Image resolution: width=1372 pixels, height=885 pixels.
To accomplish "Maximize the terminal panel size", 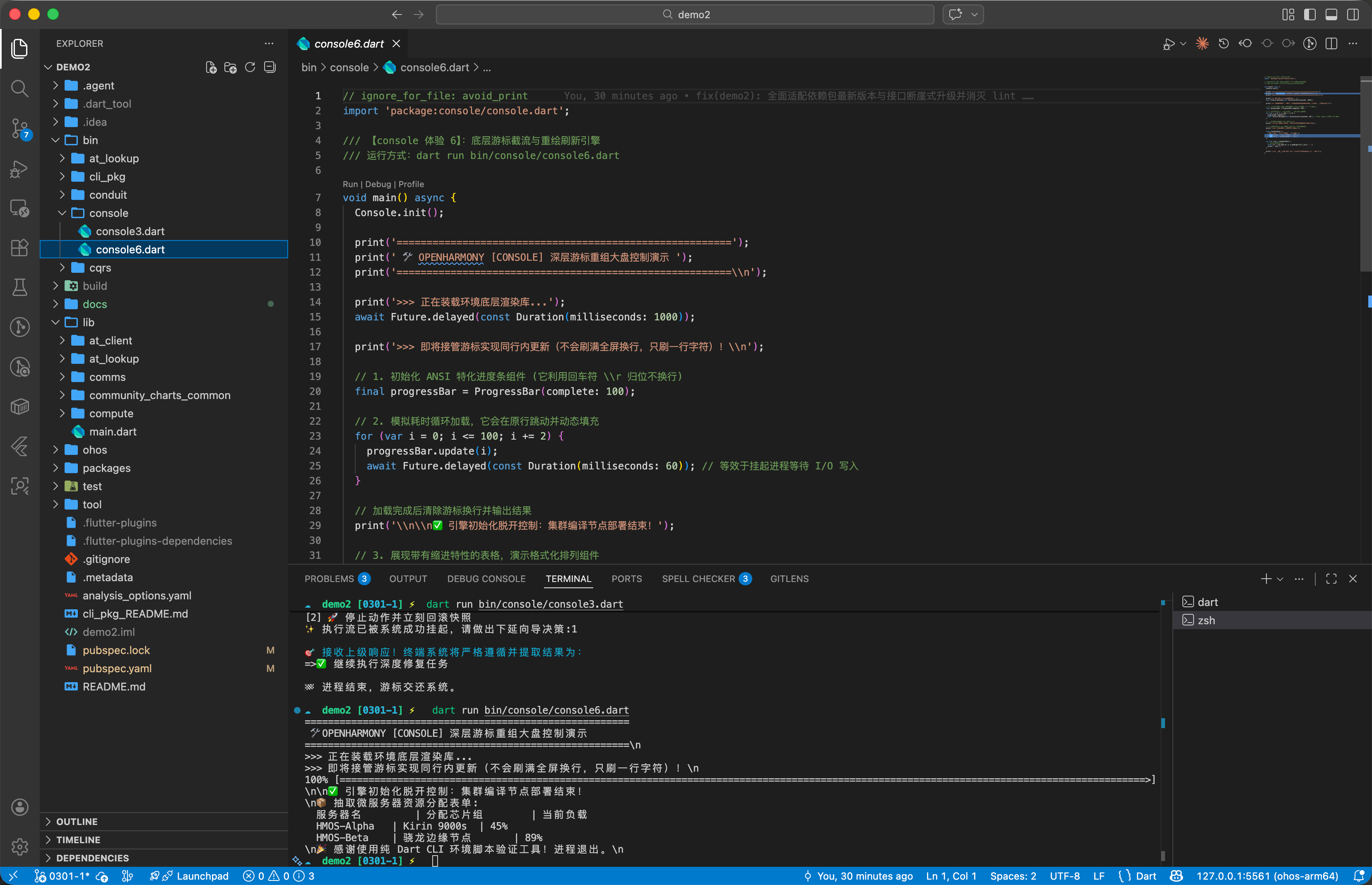I will (x=1331, y=579).
